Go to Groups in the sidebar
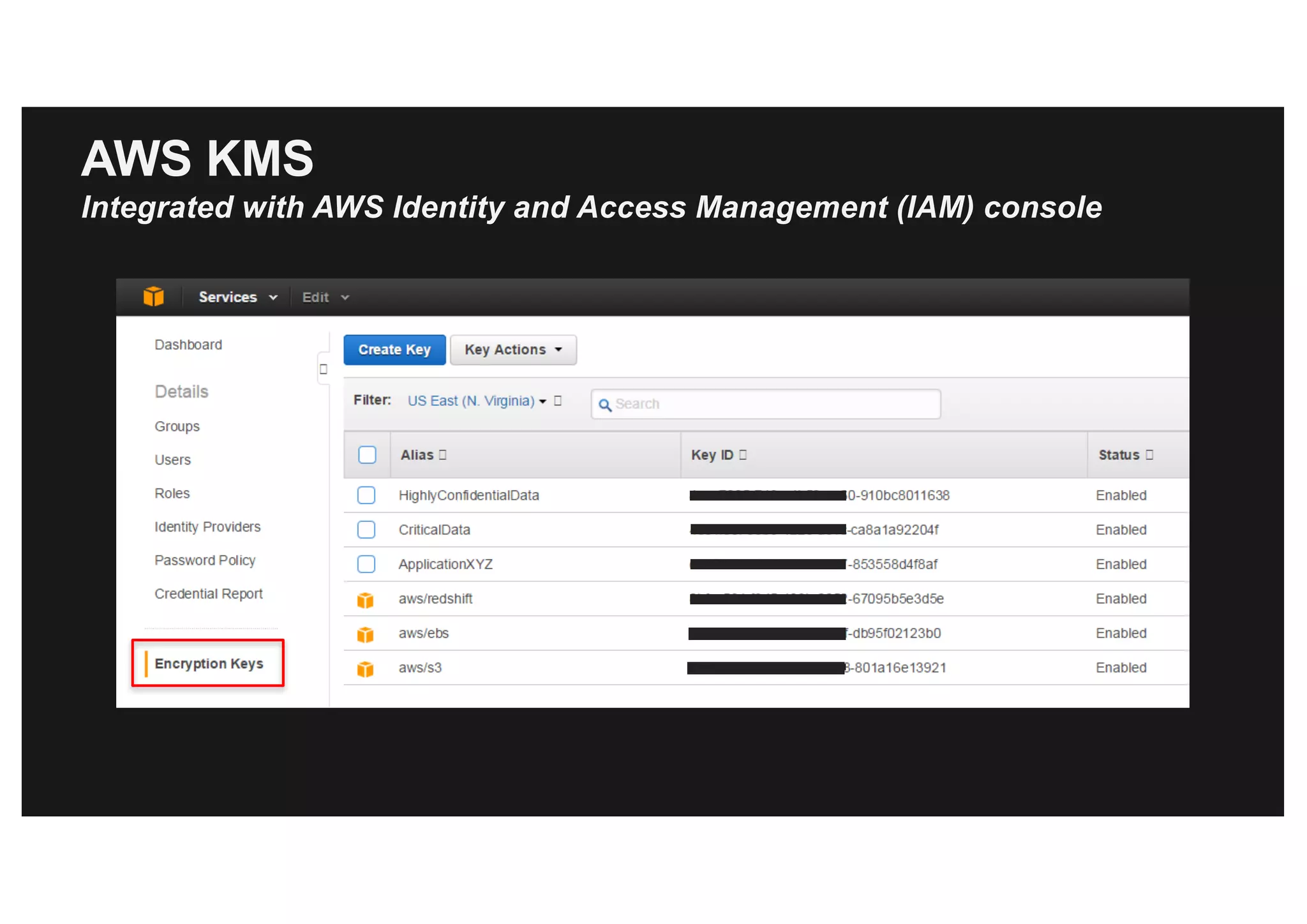 click(177, 426)
